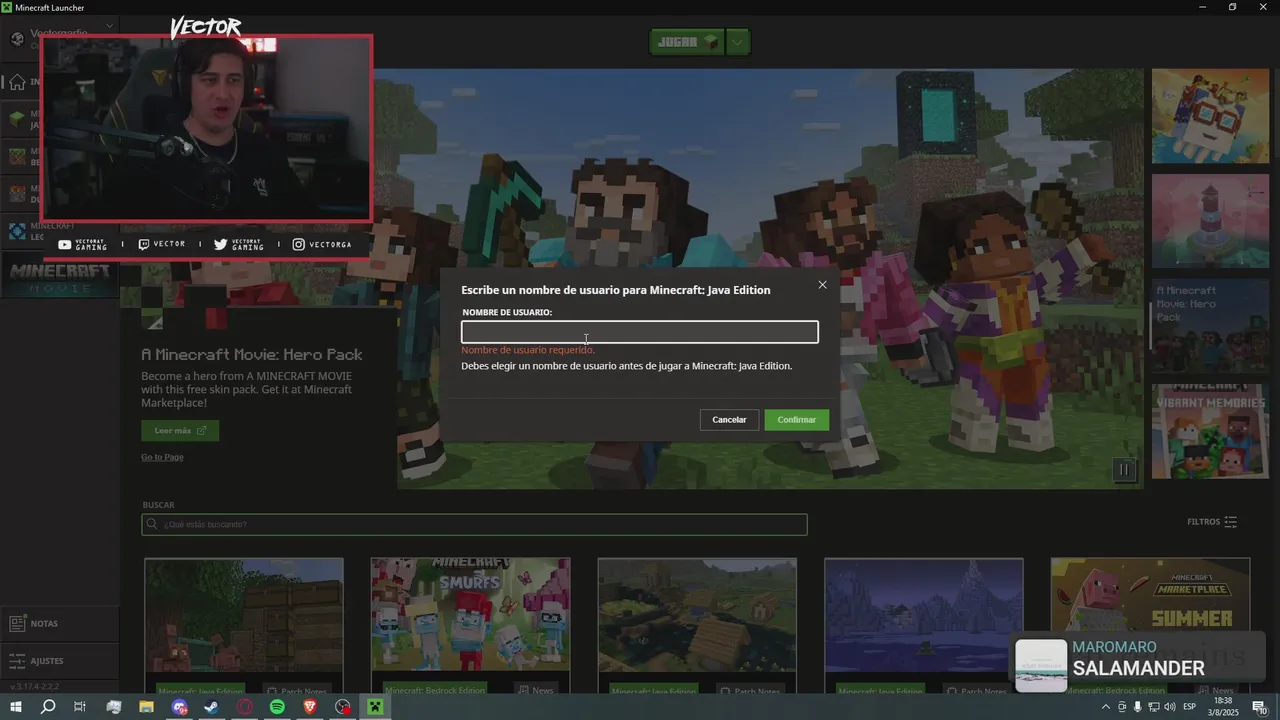The image size is (1280, 720).
Task: Open the Minecraft Movie sidebar banner
Action: tap(58, 277)
